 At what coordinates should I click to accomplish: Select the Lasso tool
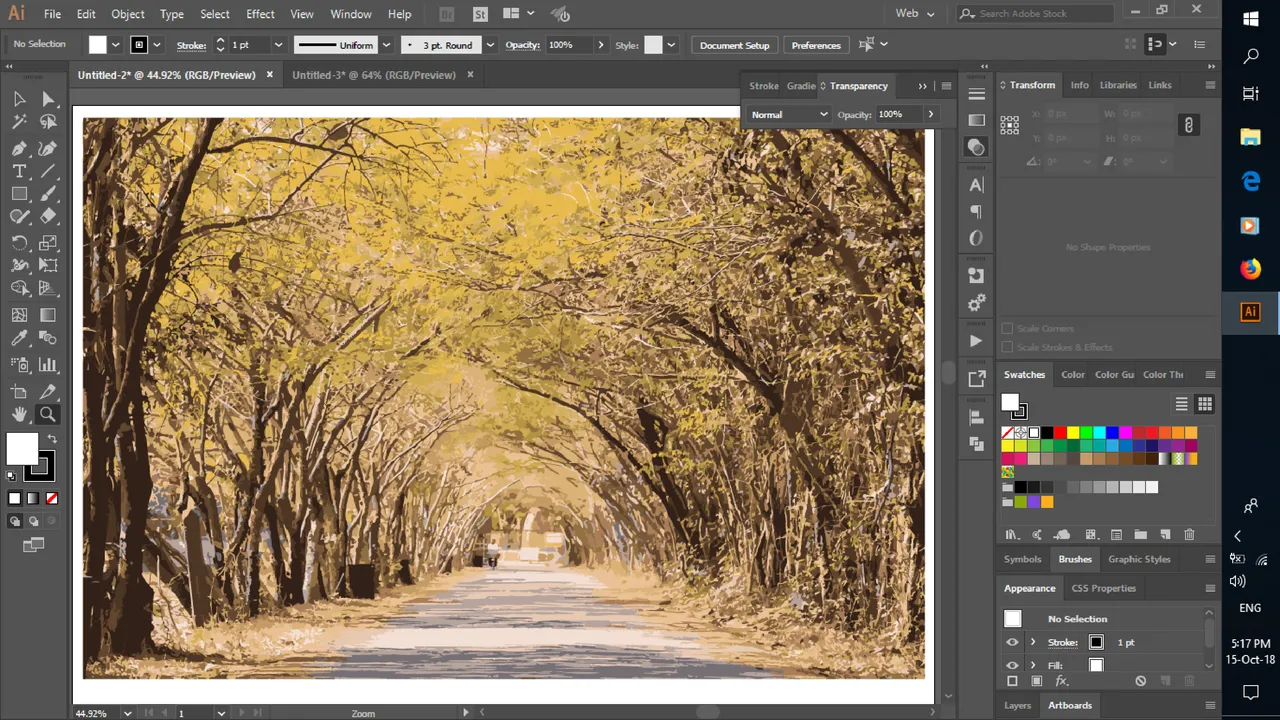(48, 122)
